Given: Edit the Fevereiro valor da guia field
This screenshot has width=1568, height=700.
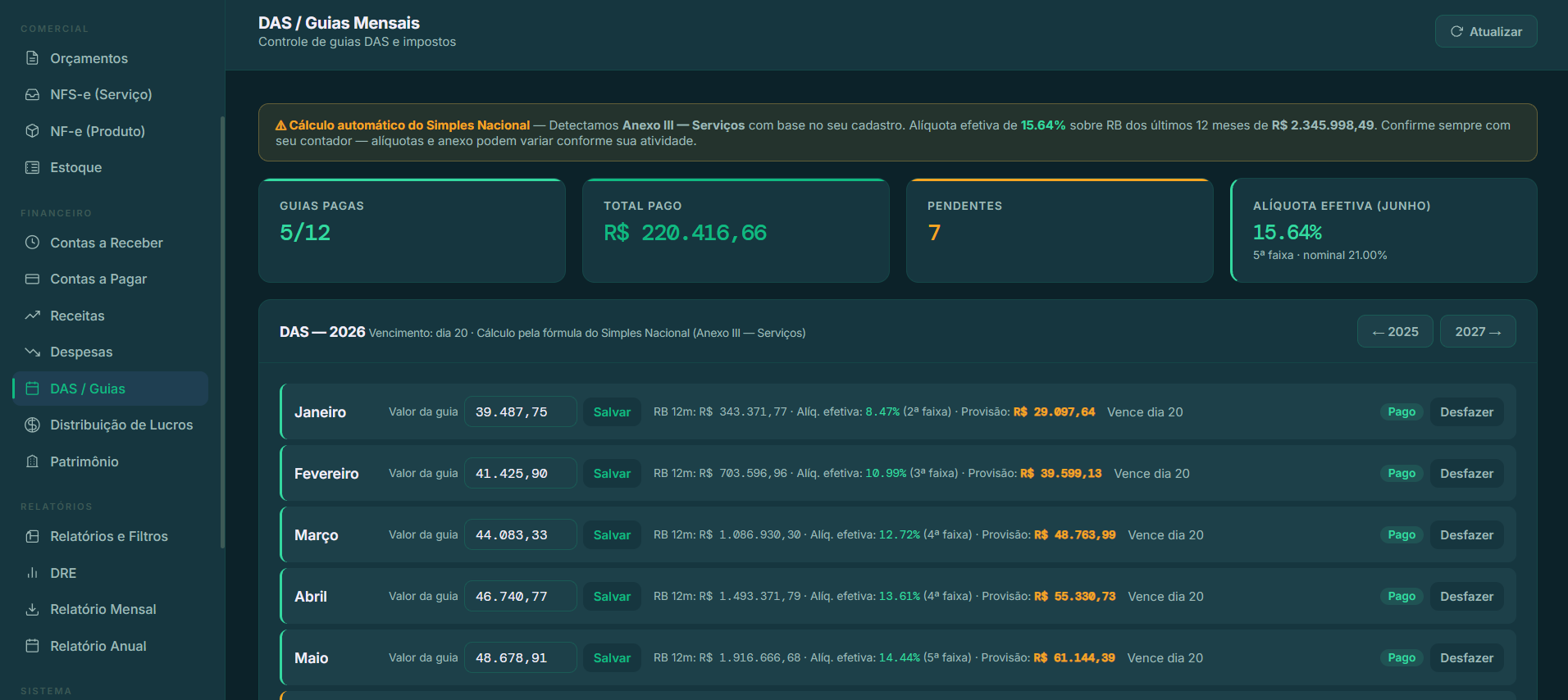Looking at the screenshot, I should click(x=521, y=473).
